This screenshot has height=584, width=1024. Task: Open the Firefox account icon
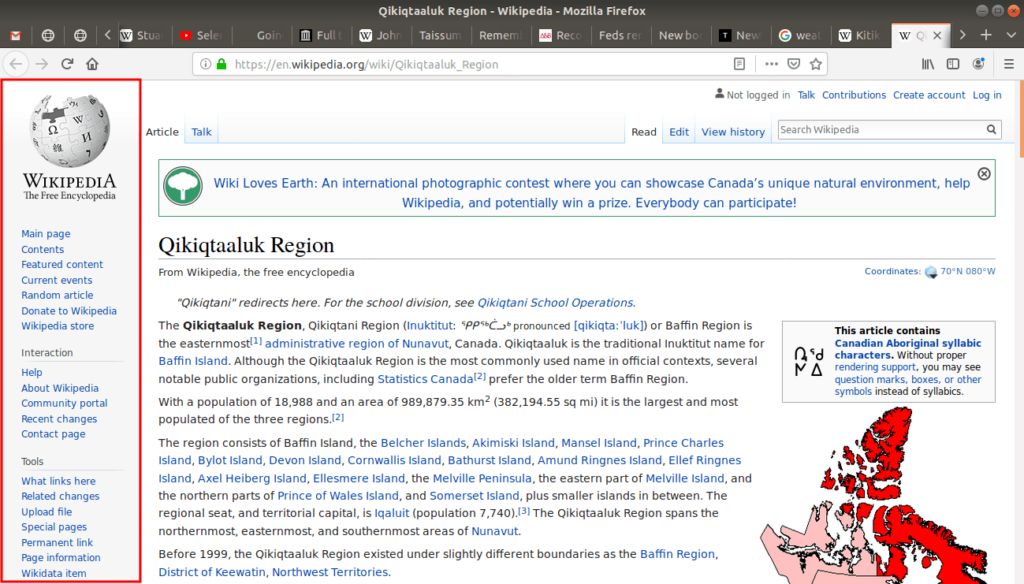pyautogui.click(x=978, y=64)
